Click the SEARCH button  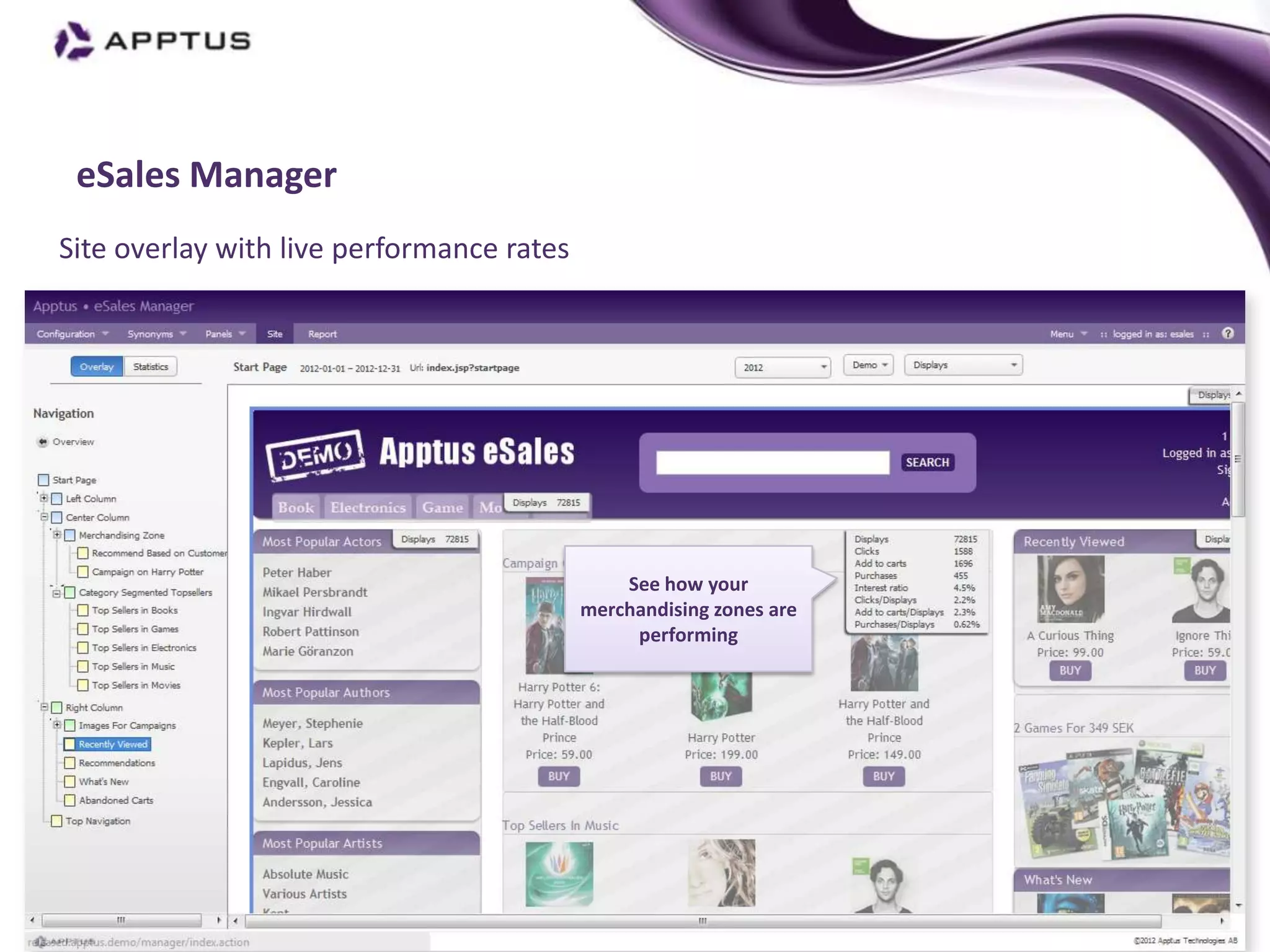tap(927, 462)
